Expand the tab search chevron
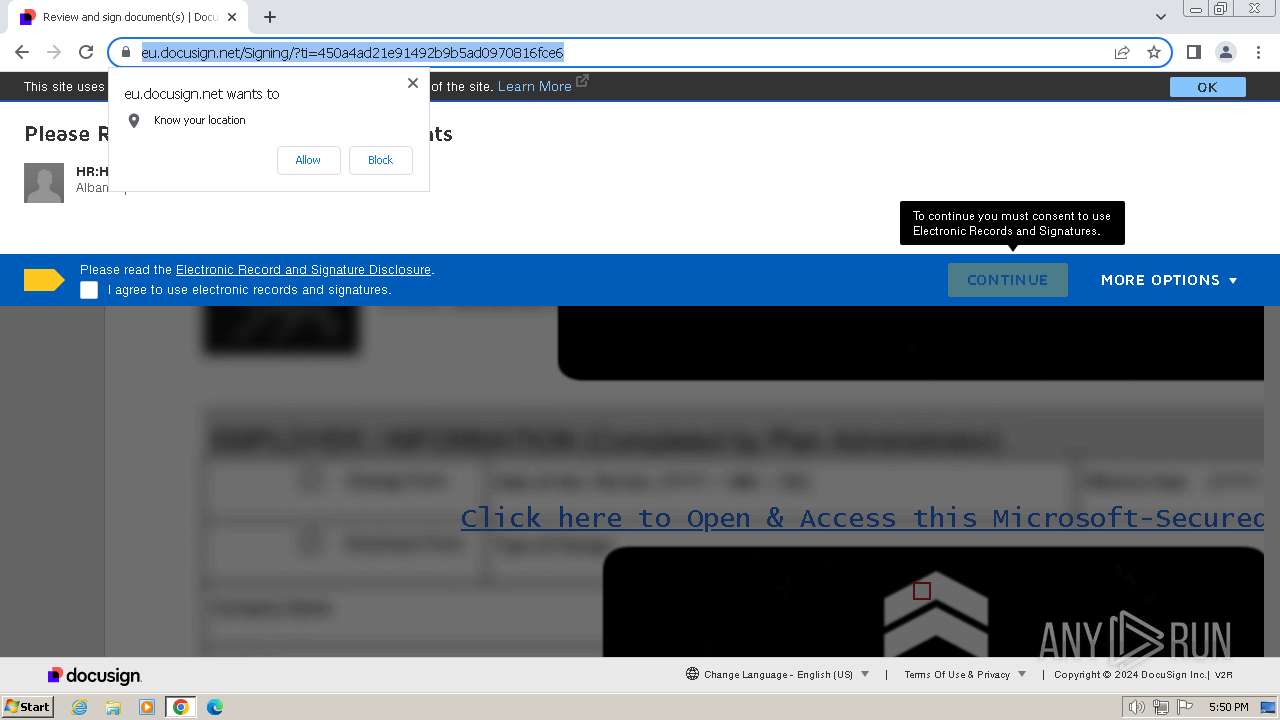The image size is (1280, 720). (1160, 17)
